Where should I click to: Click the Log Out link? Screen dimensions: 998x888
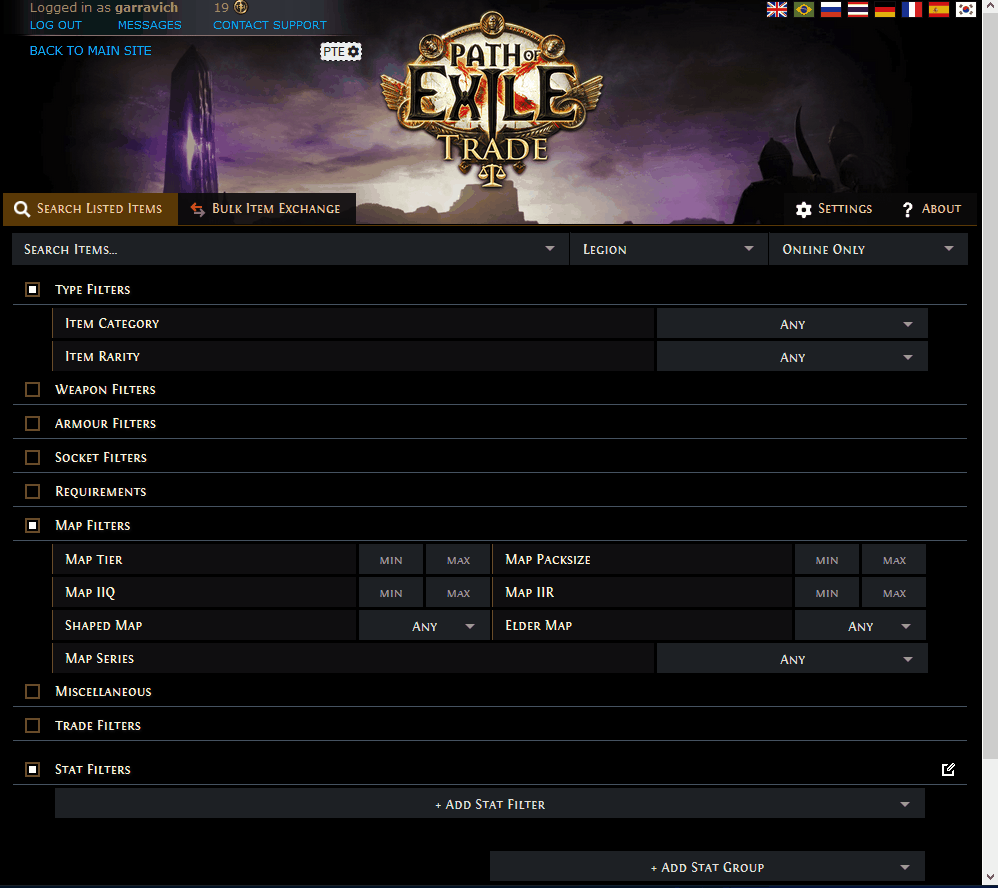click(56, 25)
